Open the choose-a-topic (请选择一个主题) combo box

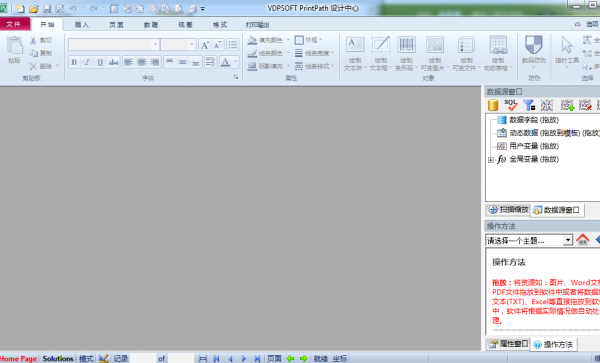pos(529,240)
